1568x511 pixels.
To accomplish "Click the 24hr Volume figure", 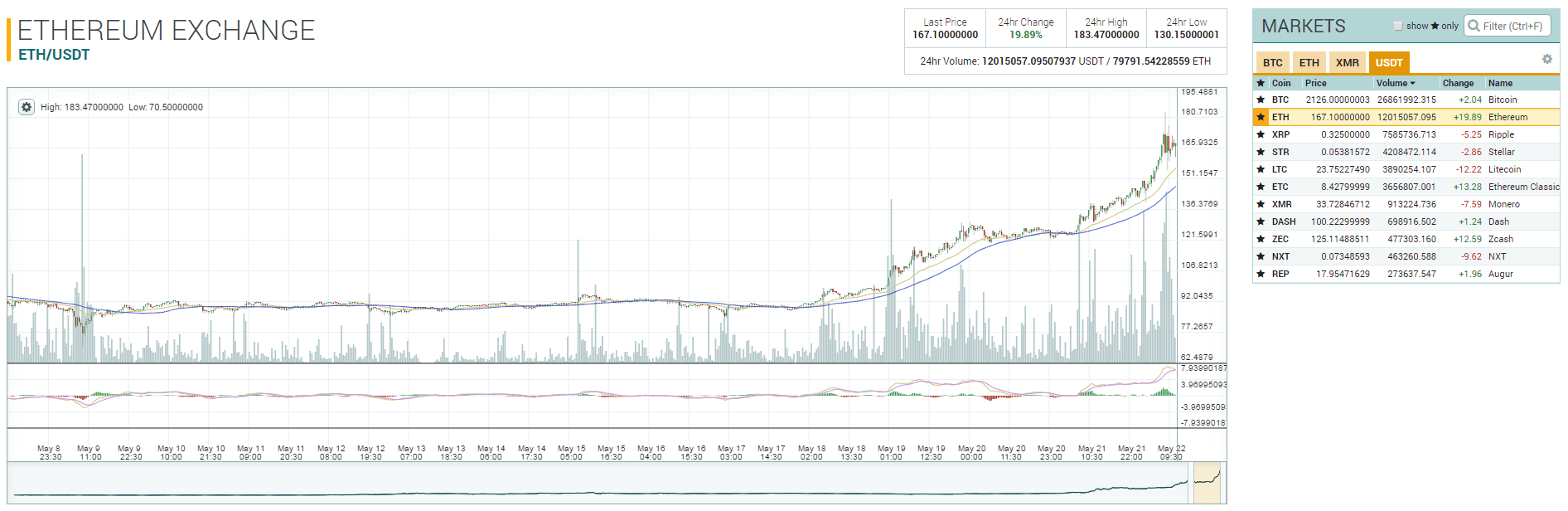I will coord(1065,61).
